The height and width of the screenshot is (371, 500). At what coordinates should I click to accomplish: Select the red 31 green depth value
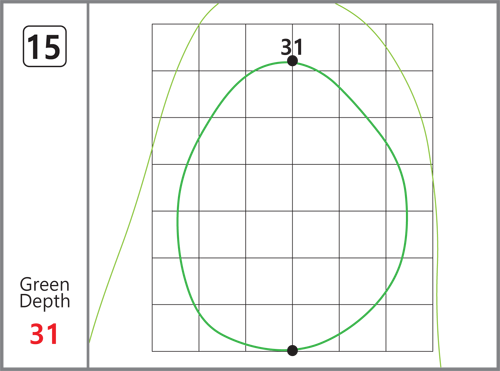(44, 334)
